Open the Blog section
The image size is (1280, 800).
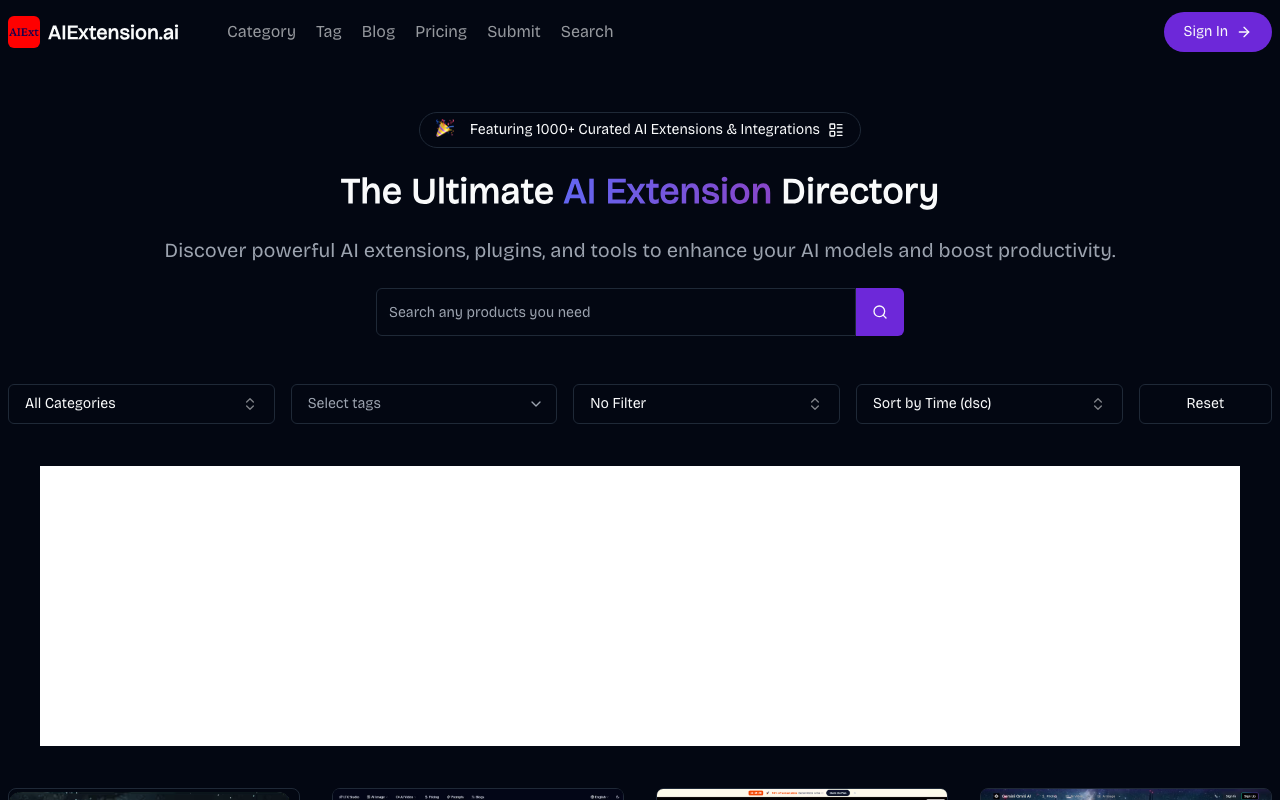tap(378, 32)
